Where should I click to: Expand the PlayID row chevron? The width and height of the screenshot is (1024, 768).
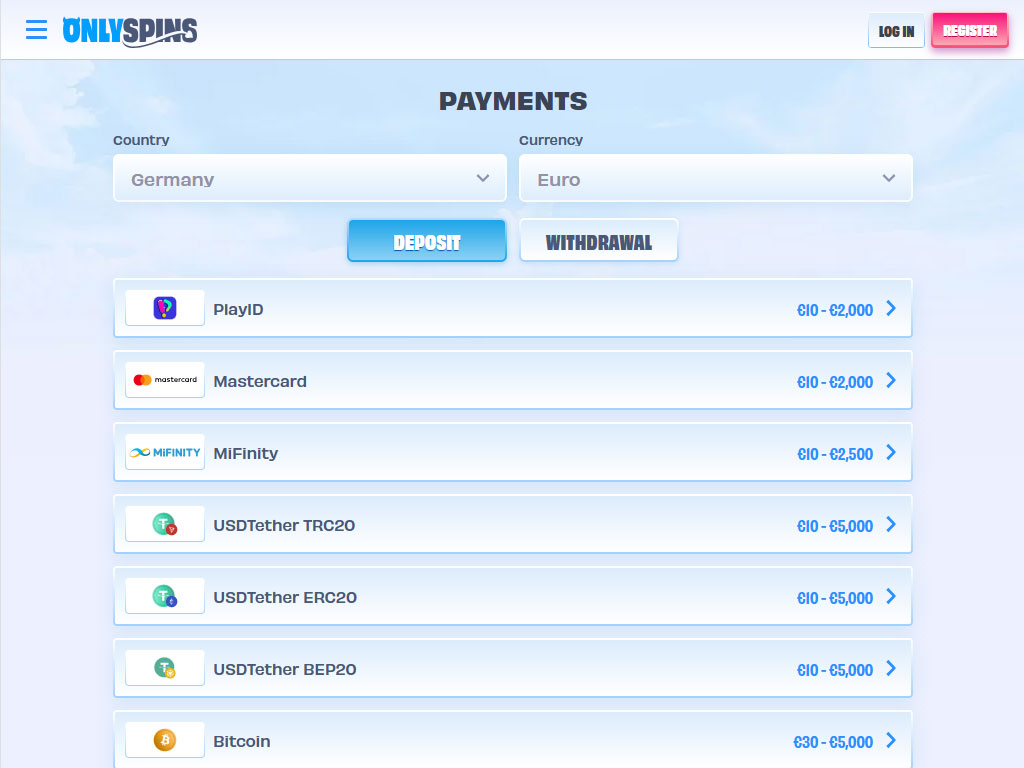coord(891,309)
